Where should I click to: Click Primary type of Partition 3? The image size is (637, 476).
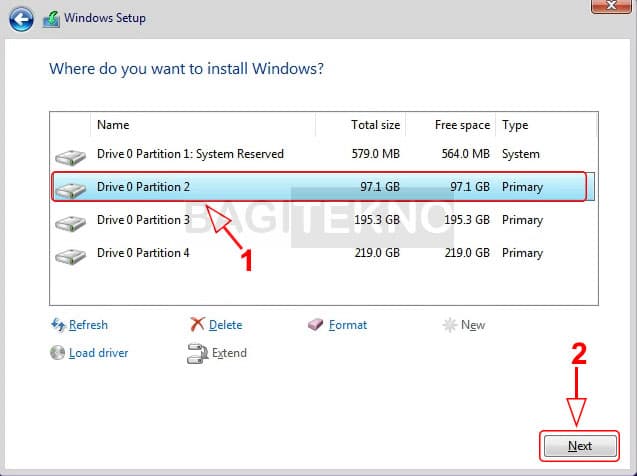tap(522, 220)
